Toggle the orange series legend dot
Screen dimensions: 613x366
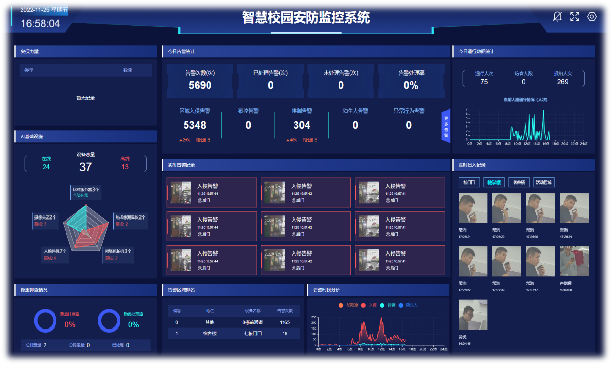tap(341, 305)
